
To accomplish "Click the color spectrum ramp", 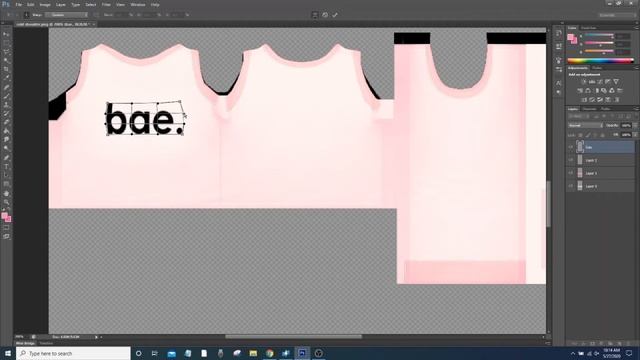I will [x=600, y=61].
